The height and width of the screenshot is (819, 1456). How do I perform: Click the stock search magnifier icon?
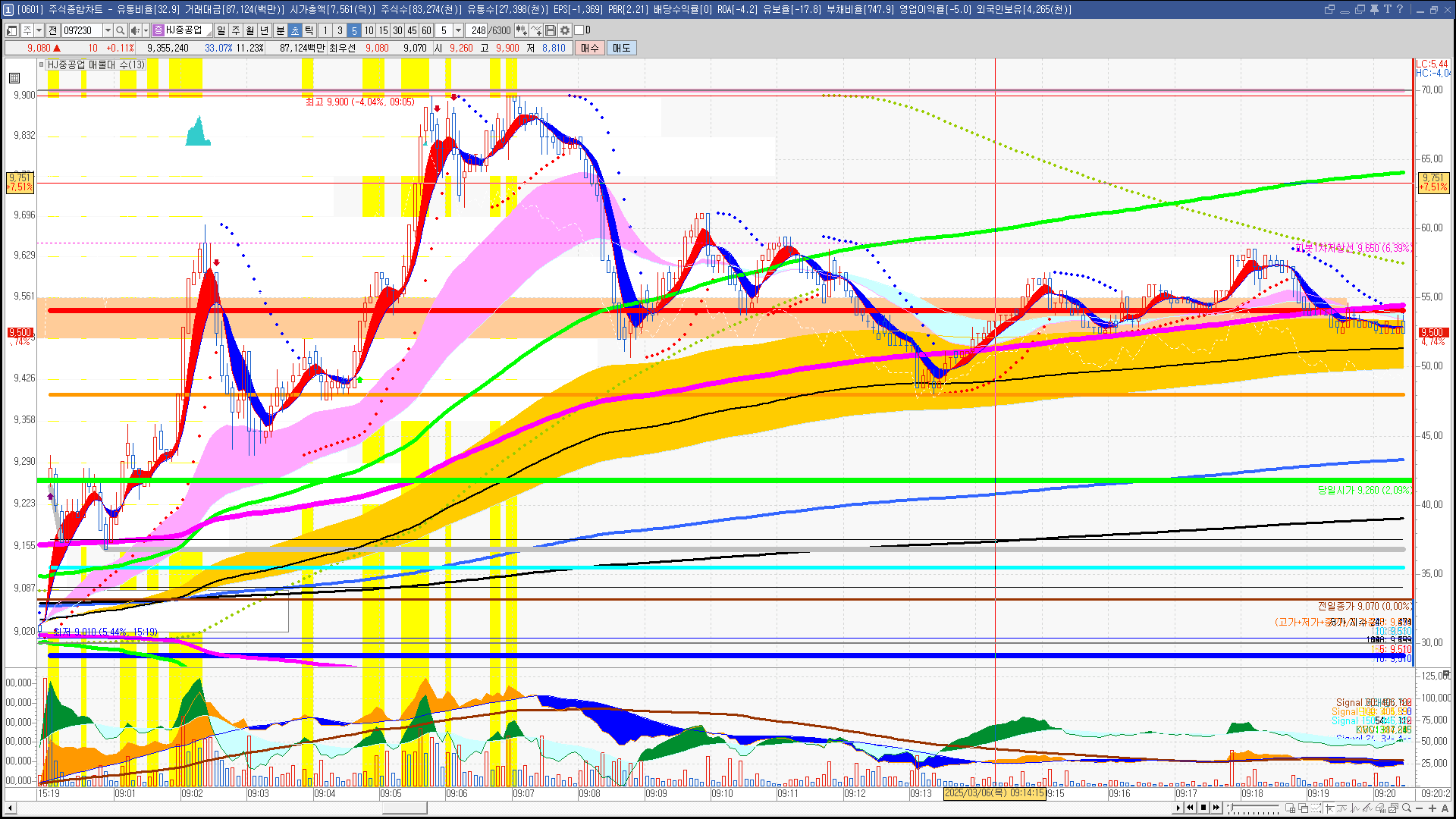120,30
